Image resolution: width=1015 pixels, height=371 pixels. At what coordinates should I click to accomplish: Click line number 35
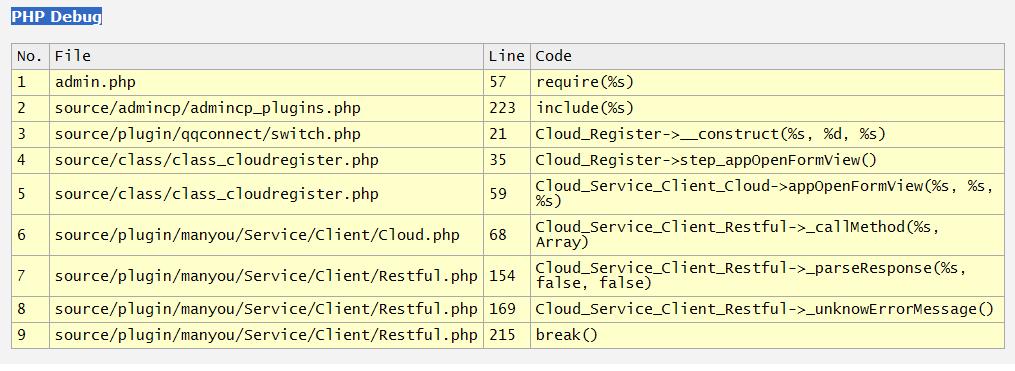[507, 161]
